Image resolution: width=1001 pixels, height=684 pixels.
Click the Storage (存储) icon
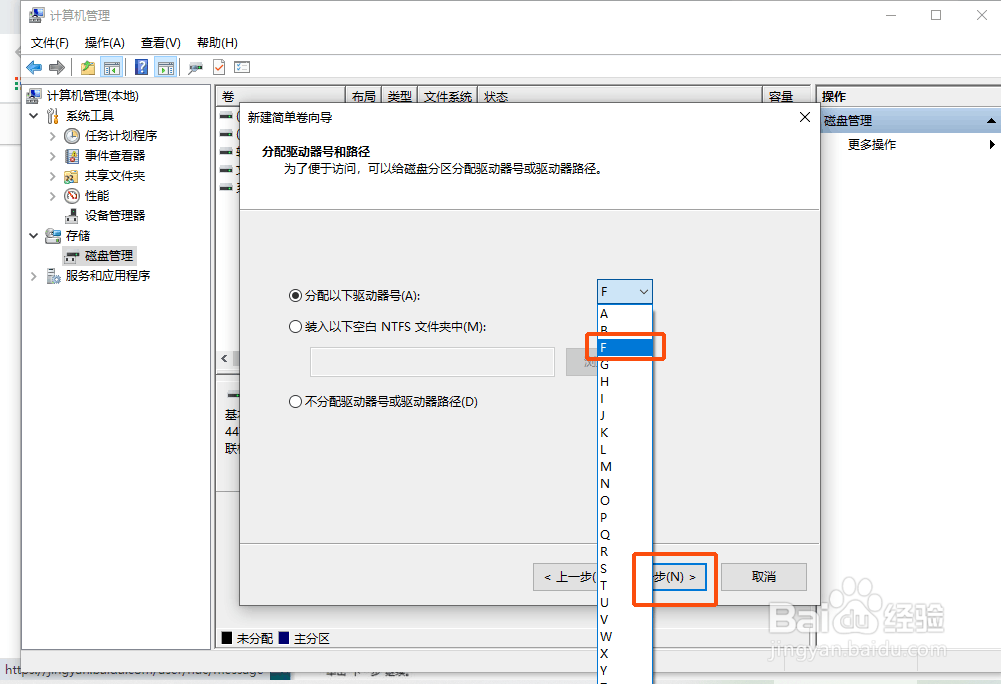pos(53,236)
